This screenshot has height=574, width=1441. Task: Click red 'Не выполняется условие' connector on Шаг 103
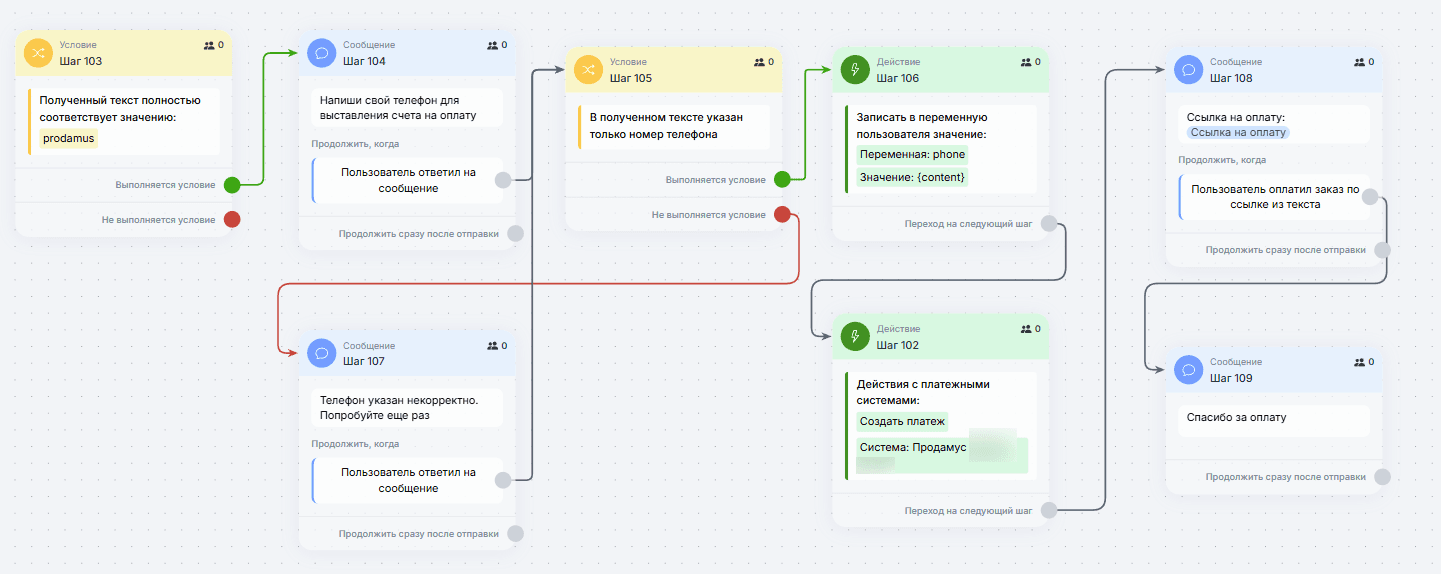[232, 219]
